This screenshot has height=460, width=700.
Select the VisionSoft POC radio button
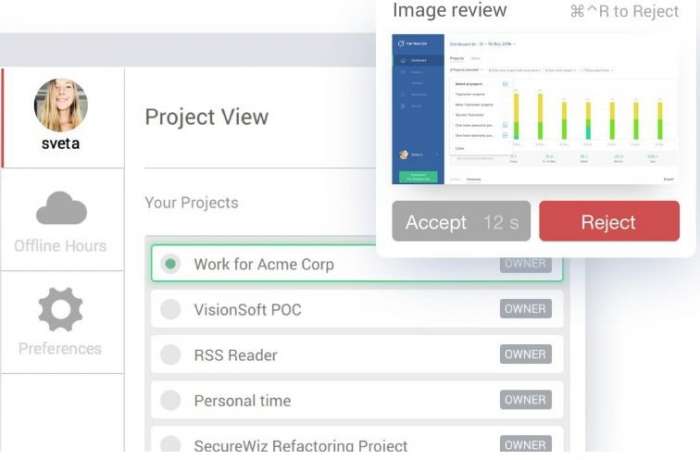tap(171, 310)
